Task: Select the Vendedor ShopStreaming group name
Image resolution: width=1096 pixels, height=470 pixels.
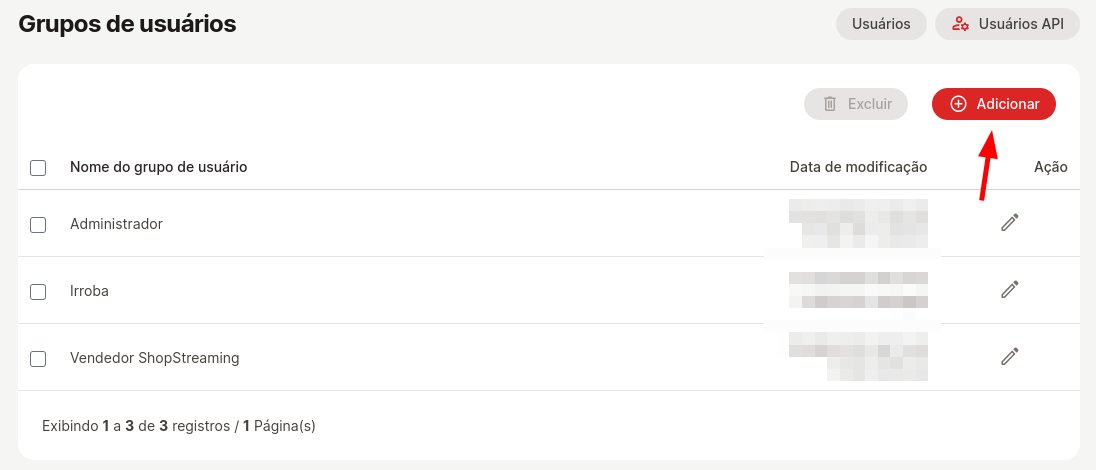Action: tap(154, 358)
